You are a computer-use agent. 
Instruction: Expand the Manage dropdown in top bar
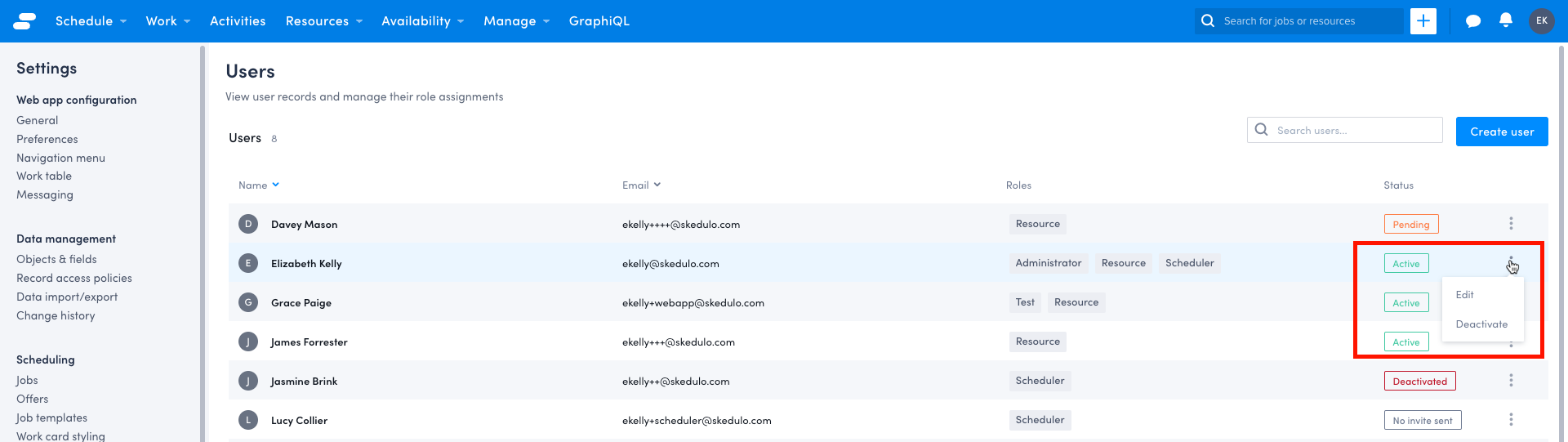tap(516, 21)
